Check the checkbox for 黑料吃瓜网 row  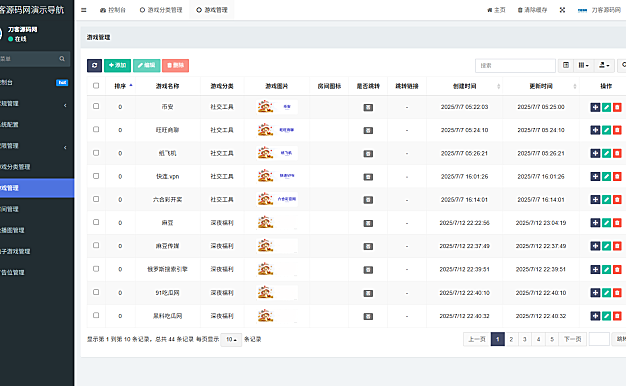[x=96, y=315]
